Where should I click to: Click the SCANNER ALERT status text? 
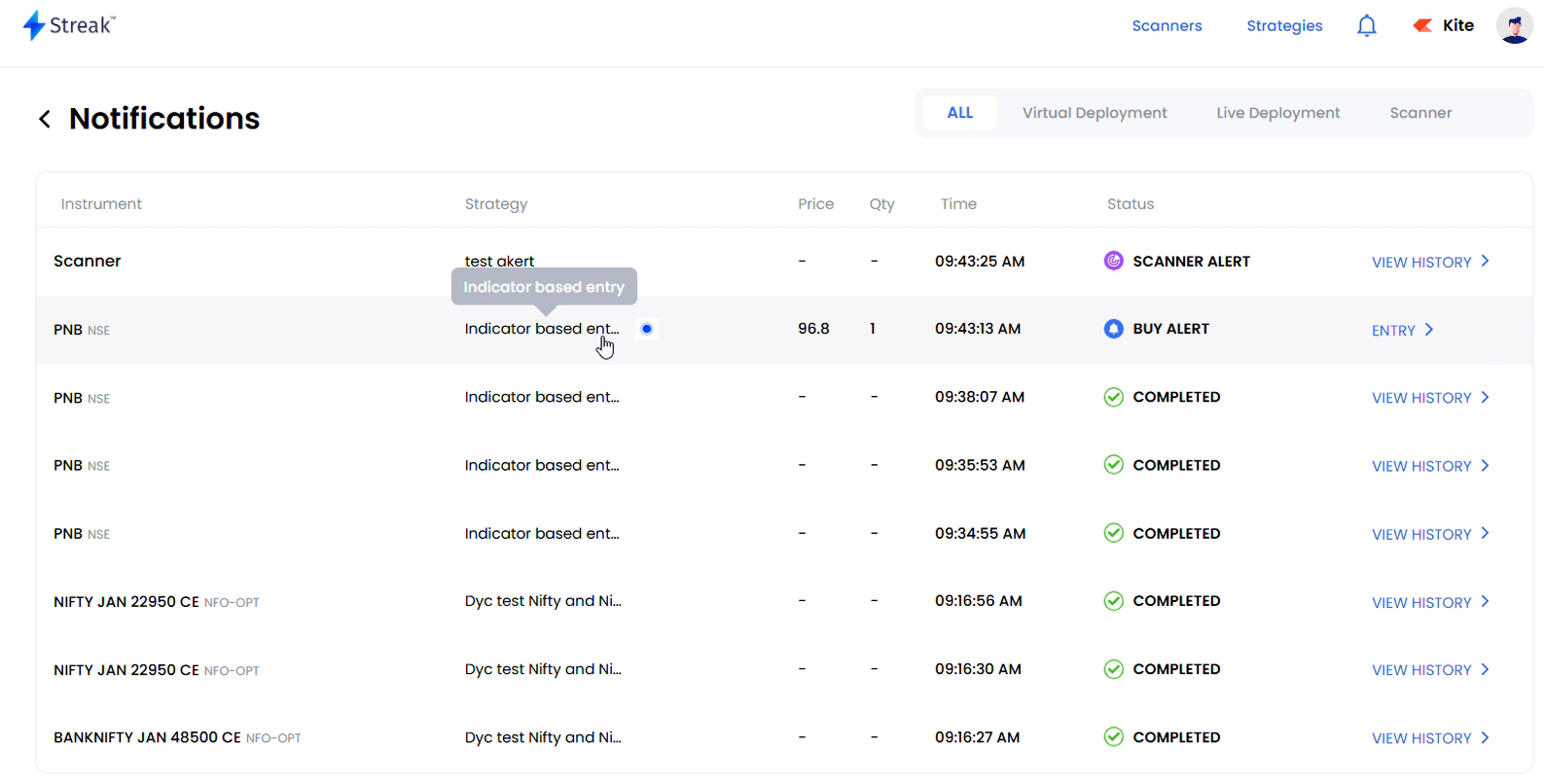pyautogui.click(x=1191, y=261)
